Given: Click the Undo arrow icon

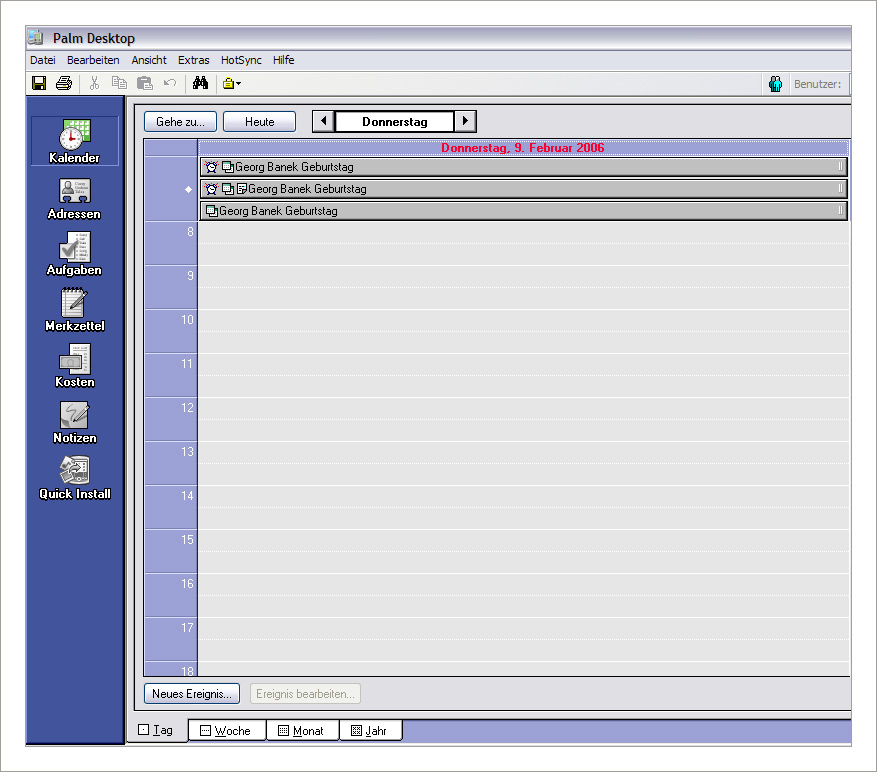Looking at the screenshot, I should (x=170, y=83).
